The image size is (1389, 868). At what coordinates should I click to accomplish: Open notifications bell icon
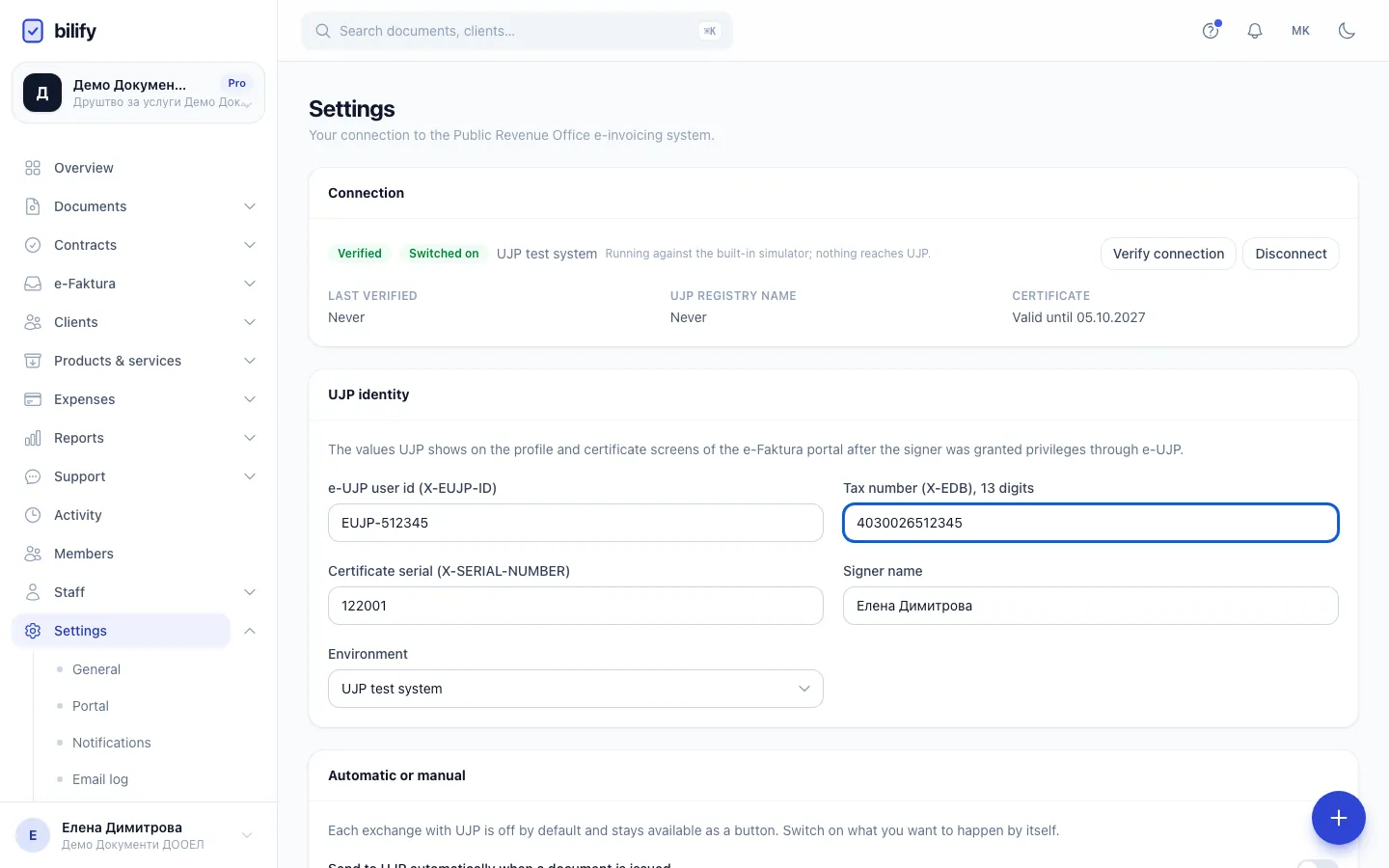click(x=1255, y=31)
